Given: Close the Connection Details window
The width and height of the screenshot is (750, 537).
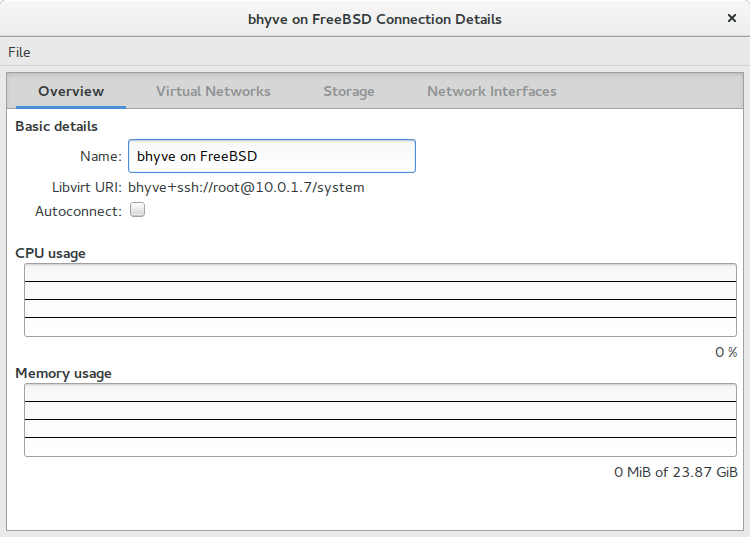Looking at the screenshot, I should [x=731, y=18].
